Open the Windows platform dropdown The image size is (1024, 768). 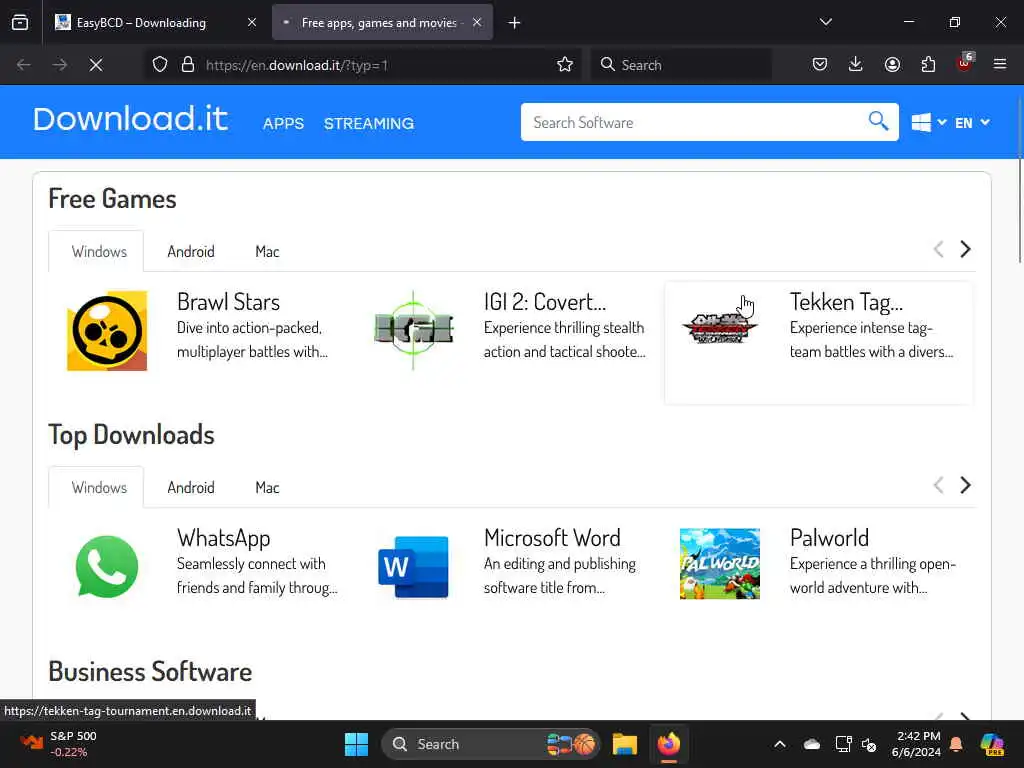click(x=929, y=123)
